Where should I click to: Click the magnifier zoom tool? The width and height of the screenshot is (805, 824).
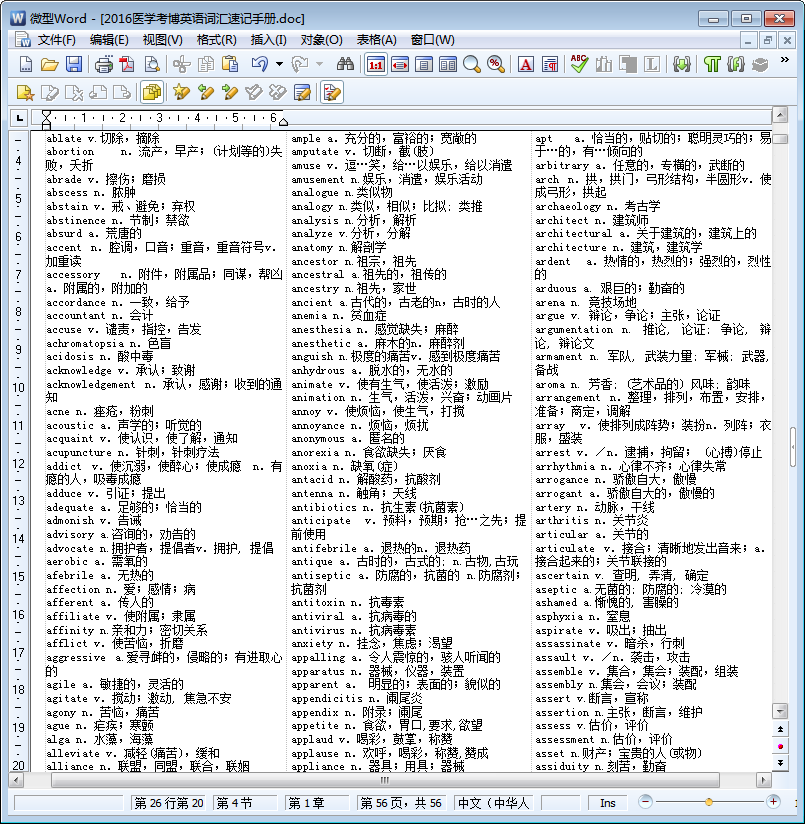[x=472, y=64]
